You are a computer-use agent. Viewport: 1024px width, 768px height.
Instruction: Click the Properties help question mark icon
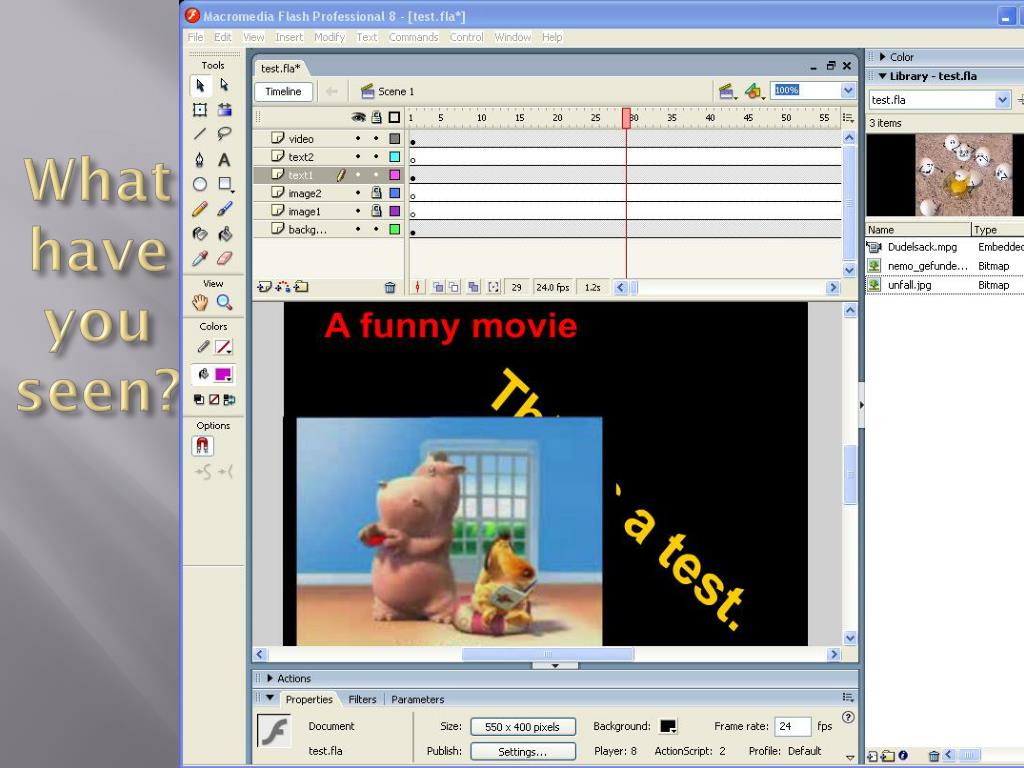[x=848, y=717]
